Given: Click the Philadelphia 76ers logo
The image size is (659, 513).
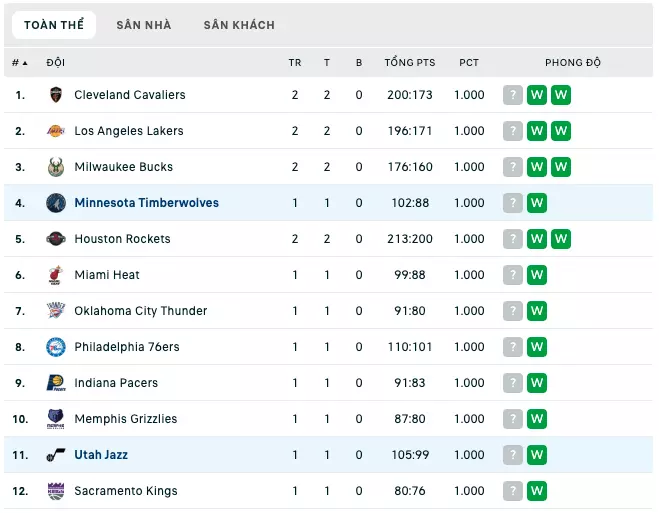Looking at the screenshot, I should click(x=56, y=347).
